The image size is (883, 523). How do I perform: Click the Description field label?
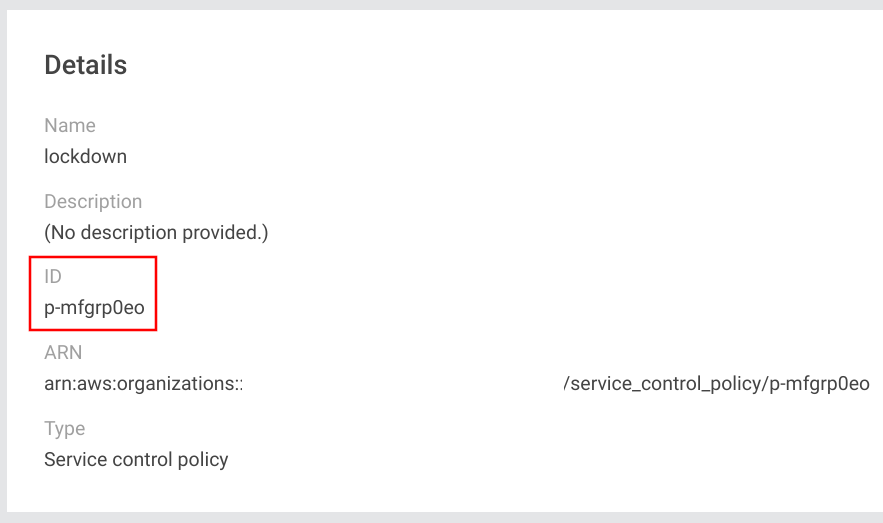point(93,202)
